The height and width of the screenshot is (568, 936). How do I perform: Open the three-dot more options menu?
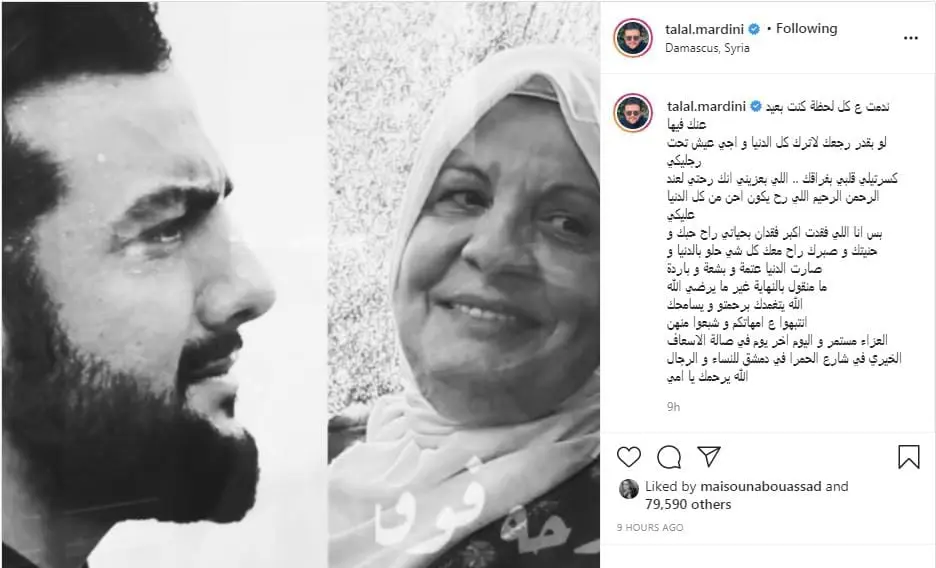910,38
